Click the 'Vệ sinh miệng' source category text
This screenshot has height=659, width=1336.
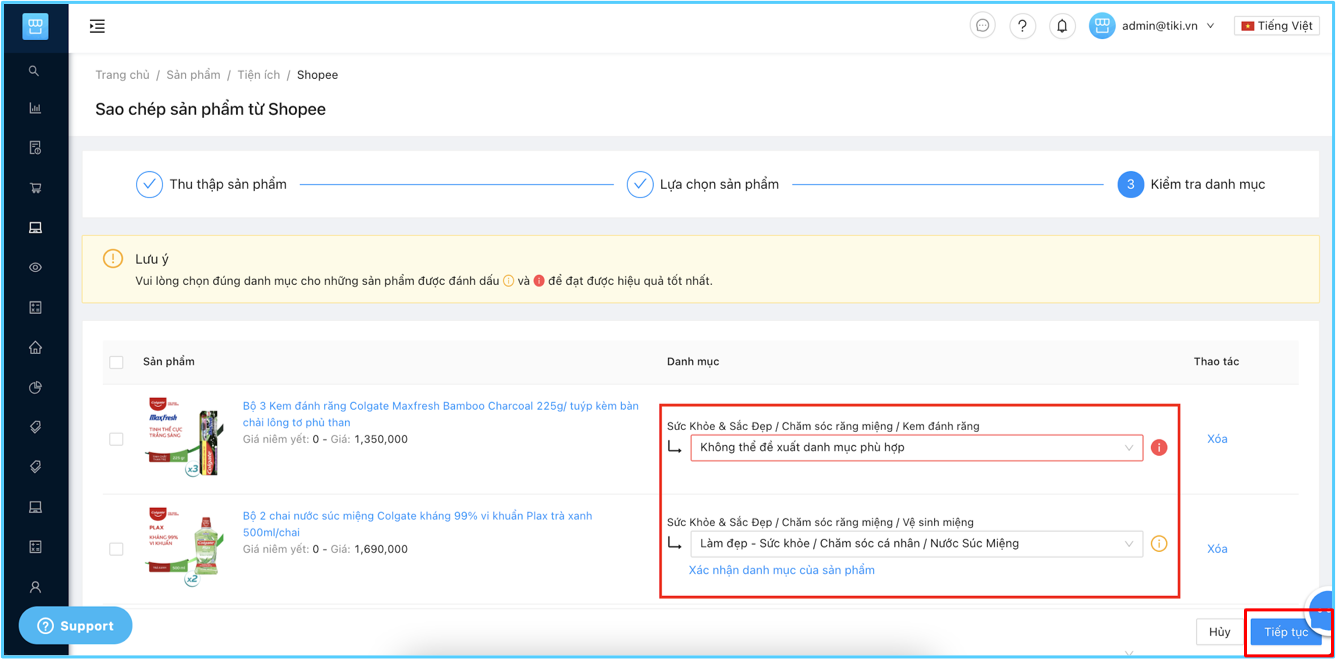pos(938,522)
